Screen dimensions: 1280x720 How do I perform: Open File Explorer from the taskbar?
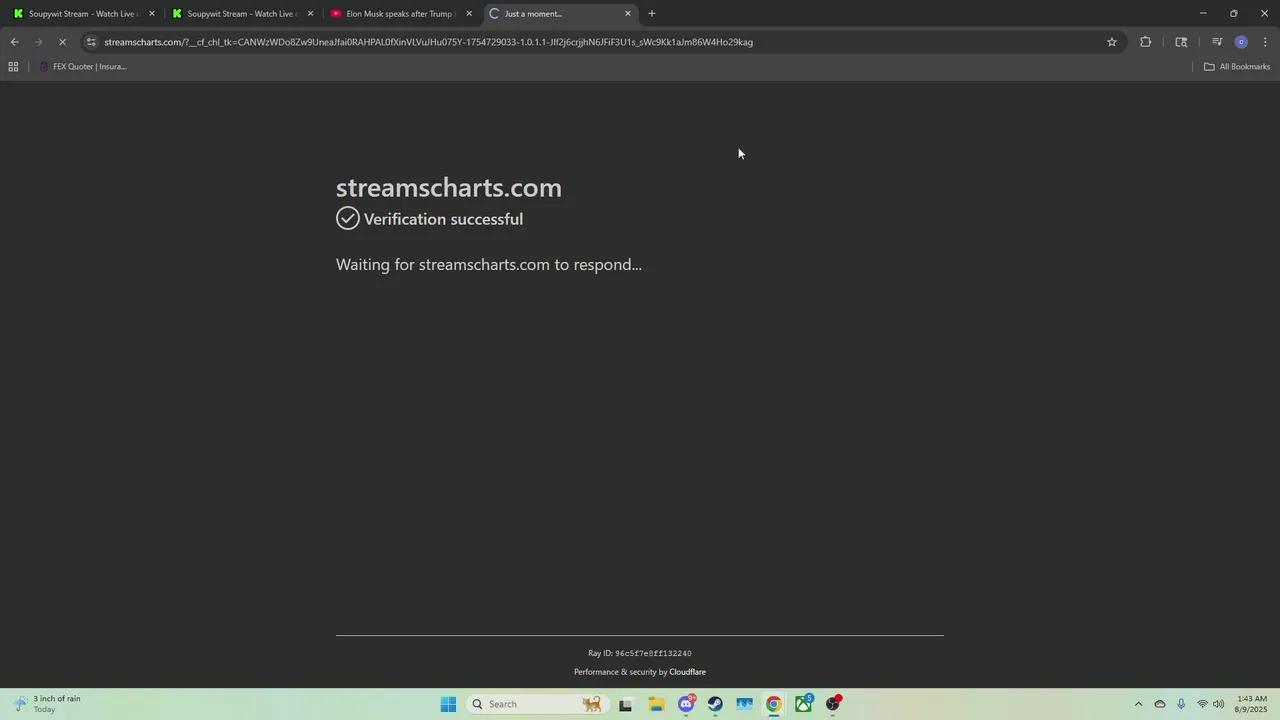(656, 704)
